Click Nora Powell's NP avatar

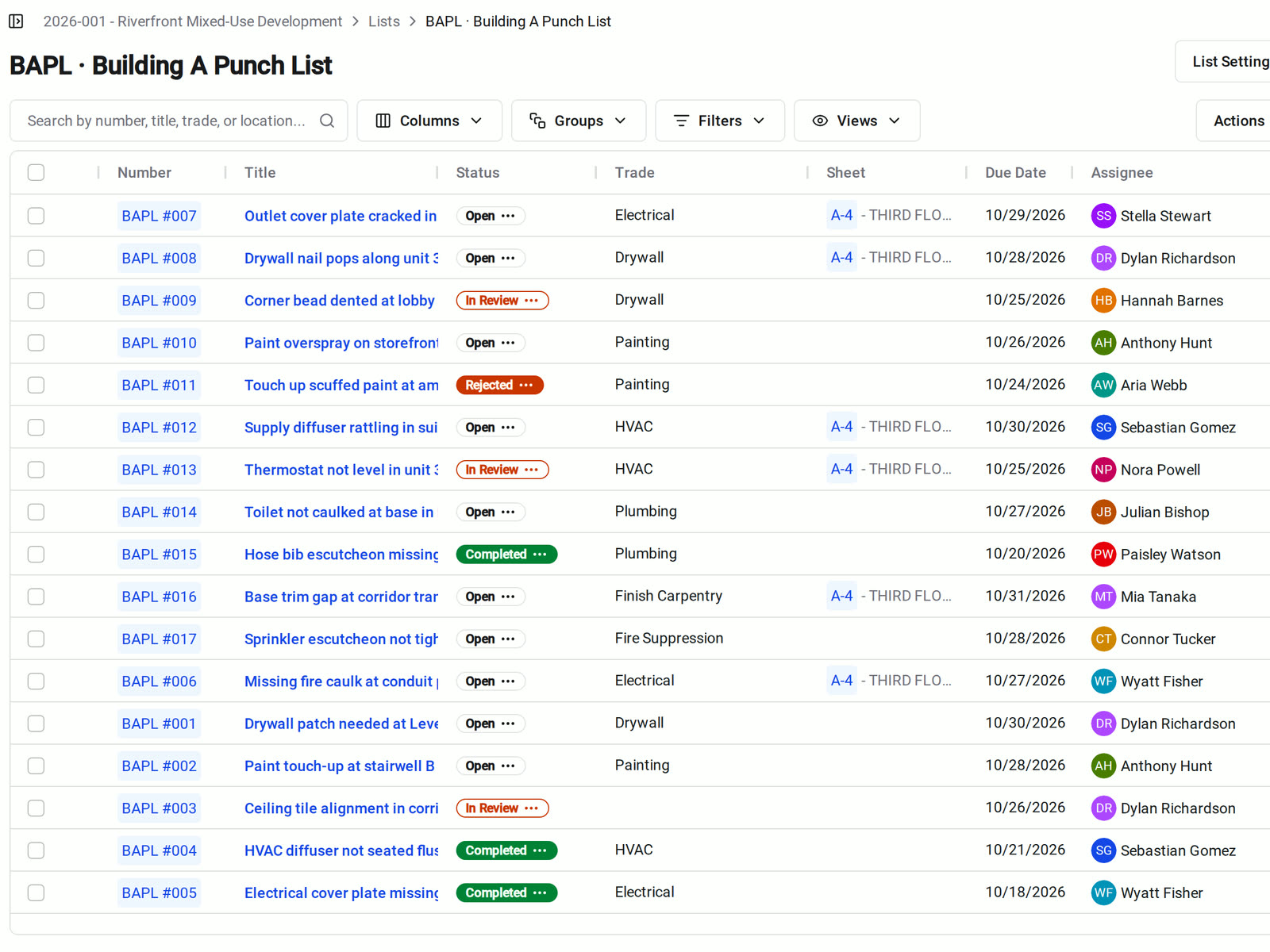click(x=1103, y=470)
